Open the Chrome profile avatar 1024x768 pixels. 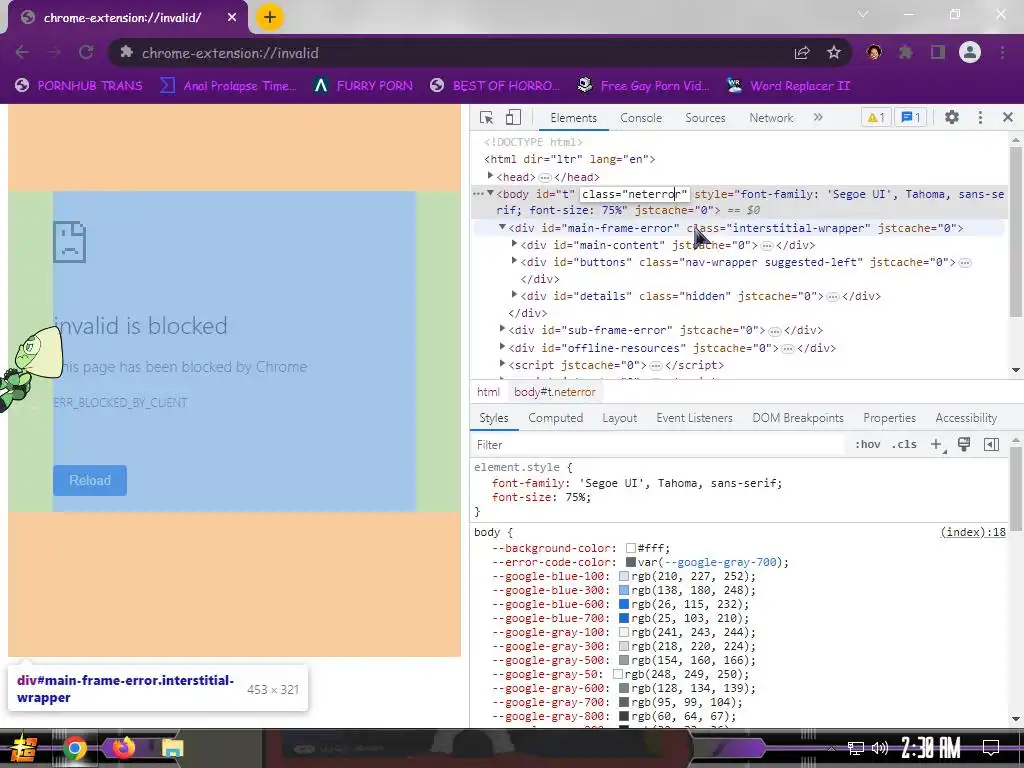click(x=970, y=52)
